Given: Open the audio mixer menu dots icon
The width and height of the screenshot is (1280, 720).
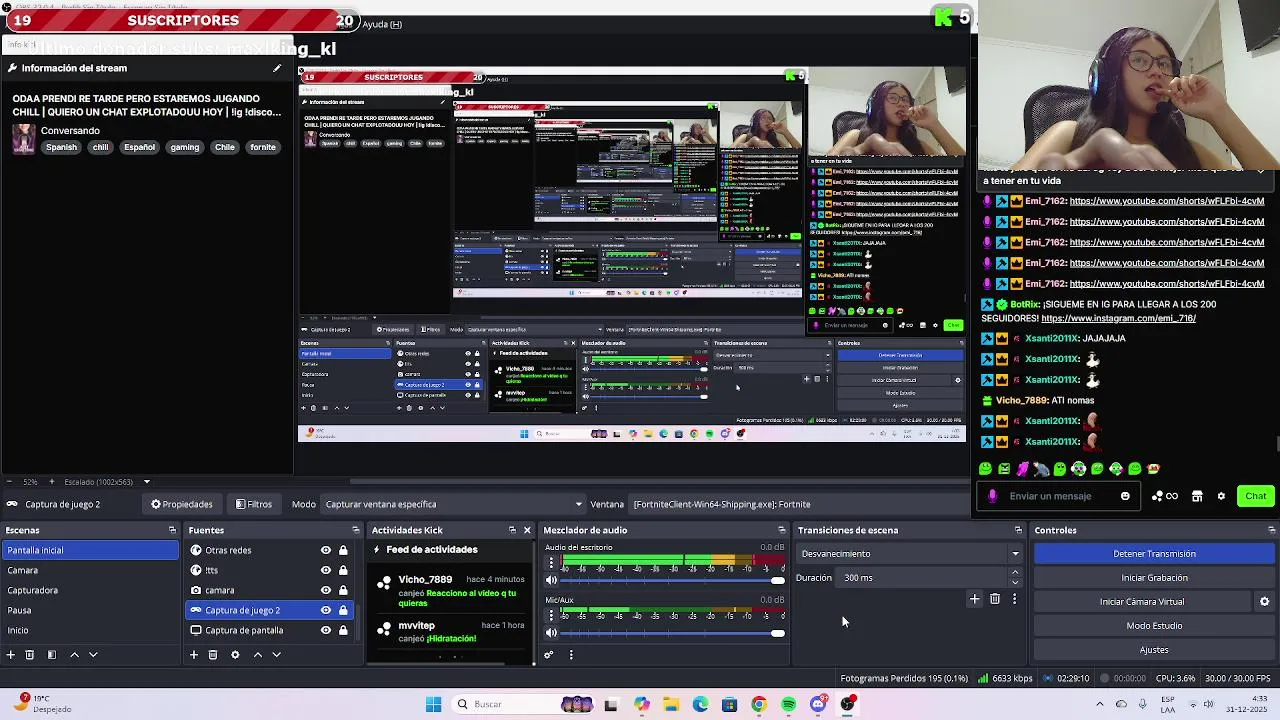Looking at the screenshot, I should (x=571, y=655).
